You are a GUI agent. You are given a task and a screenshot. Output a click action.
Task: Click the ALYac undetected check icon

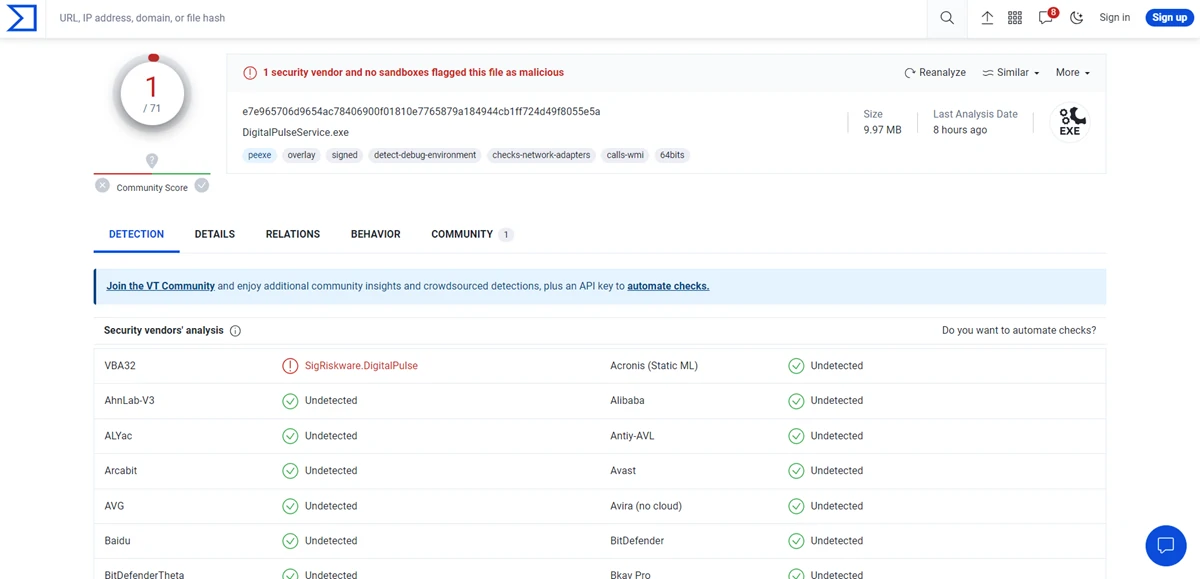tap(290, 436)
